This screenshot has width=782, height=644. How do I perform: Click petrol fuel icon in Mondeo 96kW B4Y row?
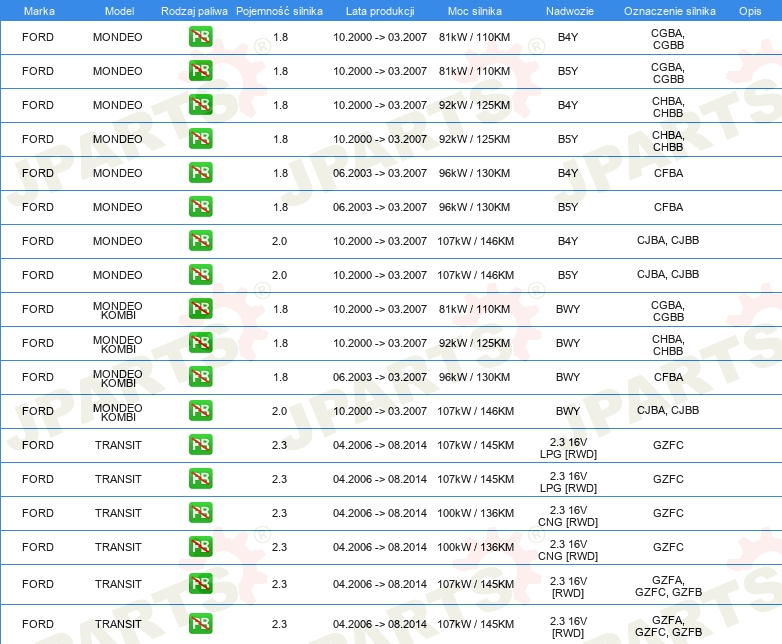tap(200, 173)
